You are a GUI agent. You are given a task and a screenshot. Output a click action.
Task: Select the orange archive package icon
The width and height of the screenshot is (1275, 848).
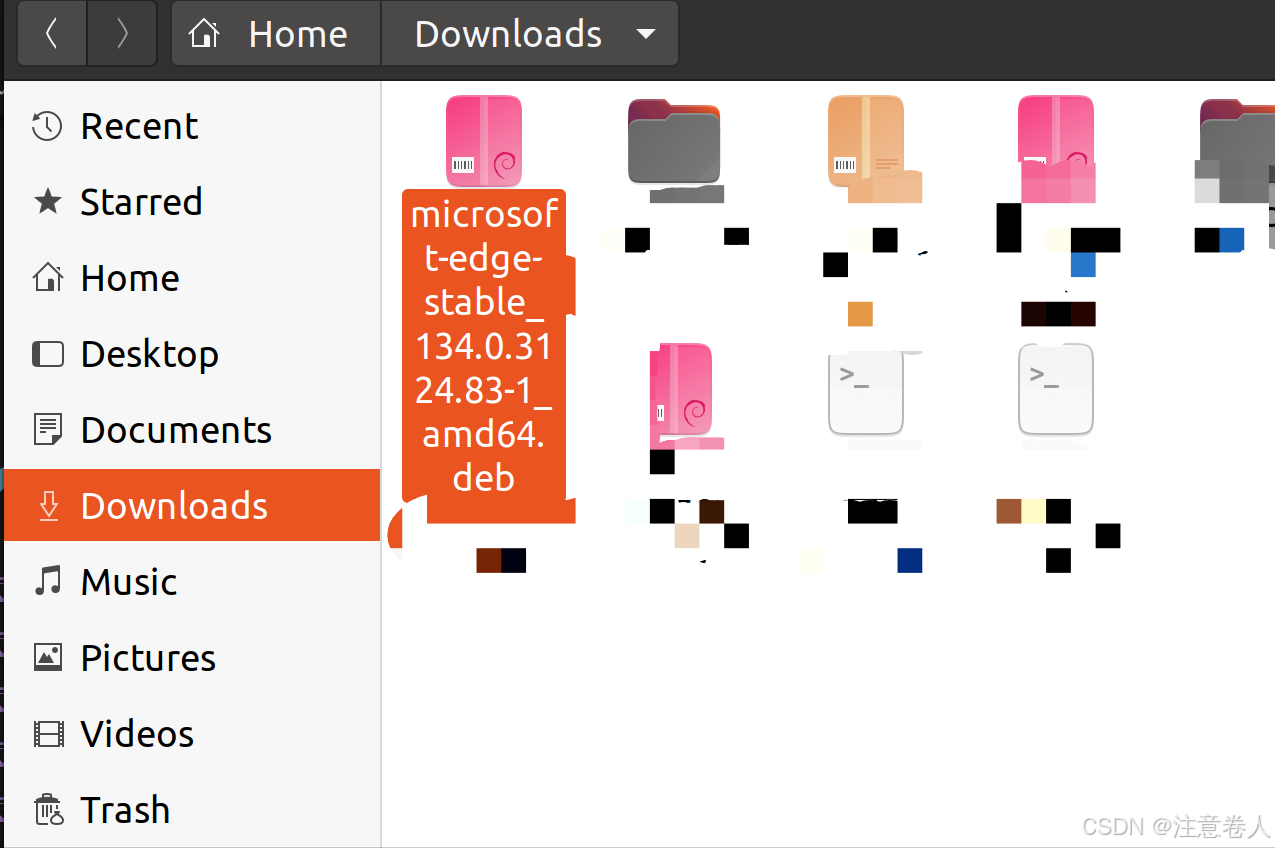tap(866, 142)
